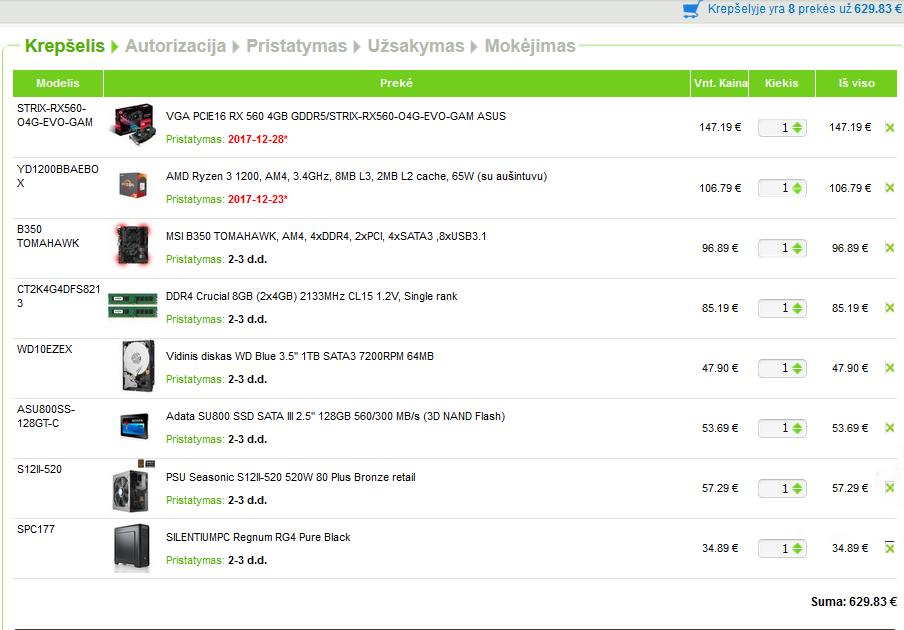Remove the ASUS RX 560 graphics card

click(x=890, y=127)
